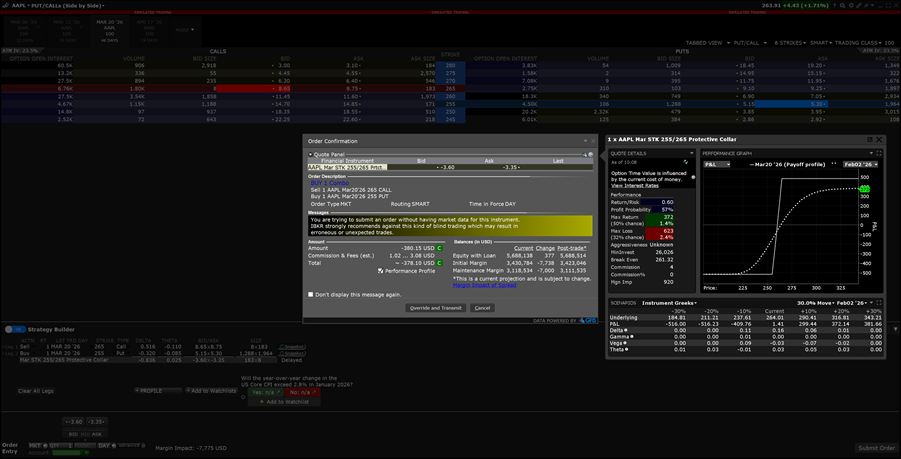Click Override and Transmit button
Screen dimensions: 901x459
tap(436, 308)
